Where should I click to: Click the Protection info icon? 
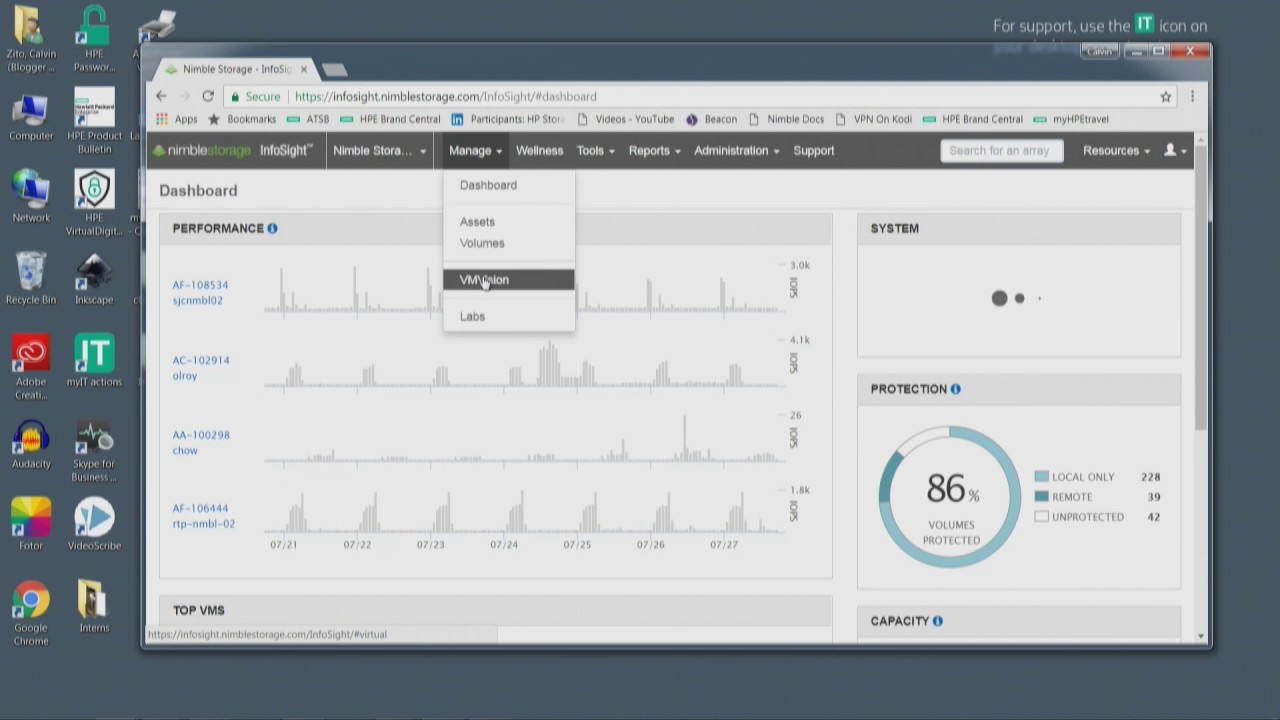coord(955,389)
